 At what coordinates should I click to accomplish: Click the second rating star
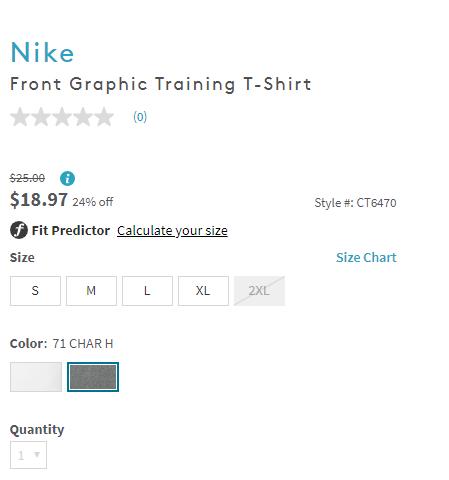41,117
